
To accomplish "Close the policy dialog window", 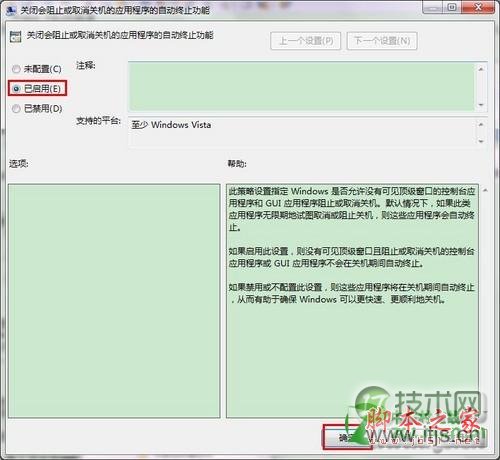I will [x=478, y=7].
